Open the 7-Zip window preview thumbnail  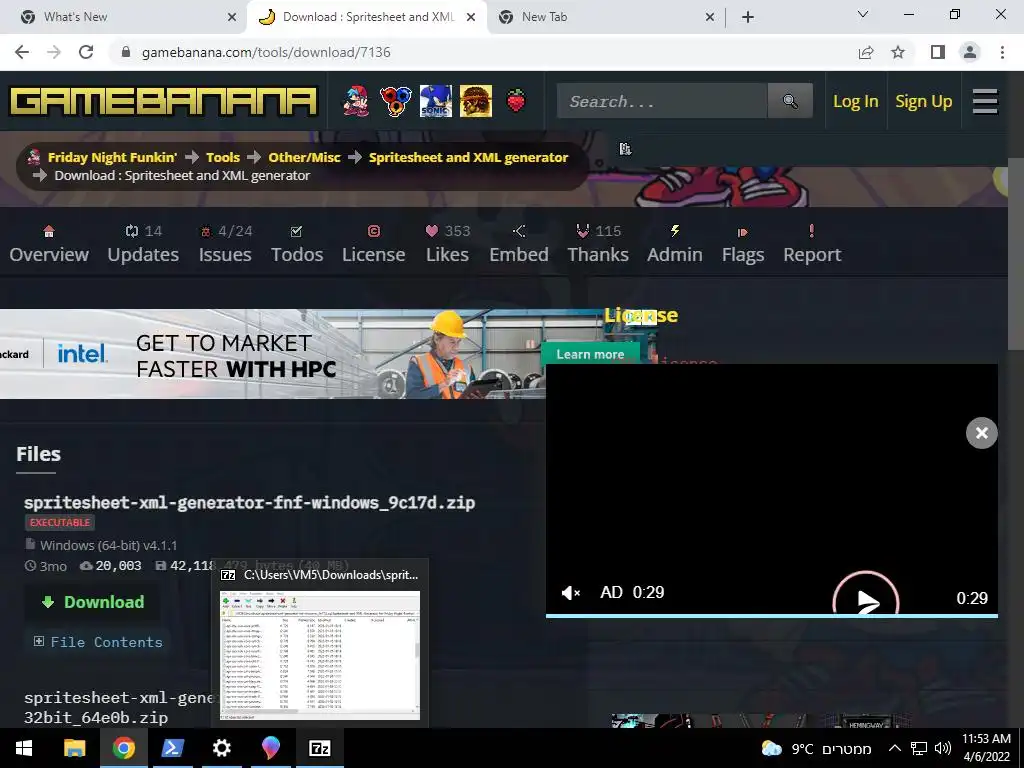320,655
